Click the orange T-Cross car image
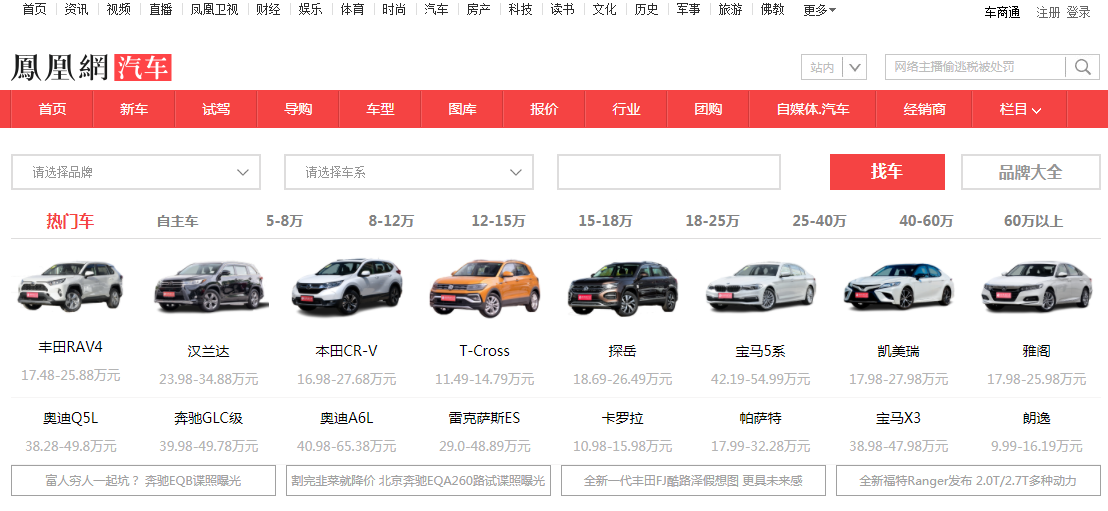 (485, 288)
